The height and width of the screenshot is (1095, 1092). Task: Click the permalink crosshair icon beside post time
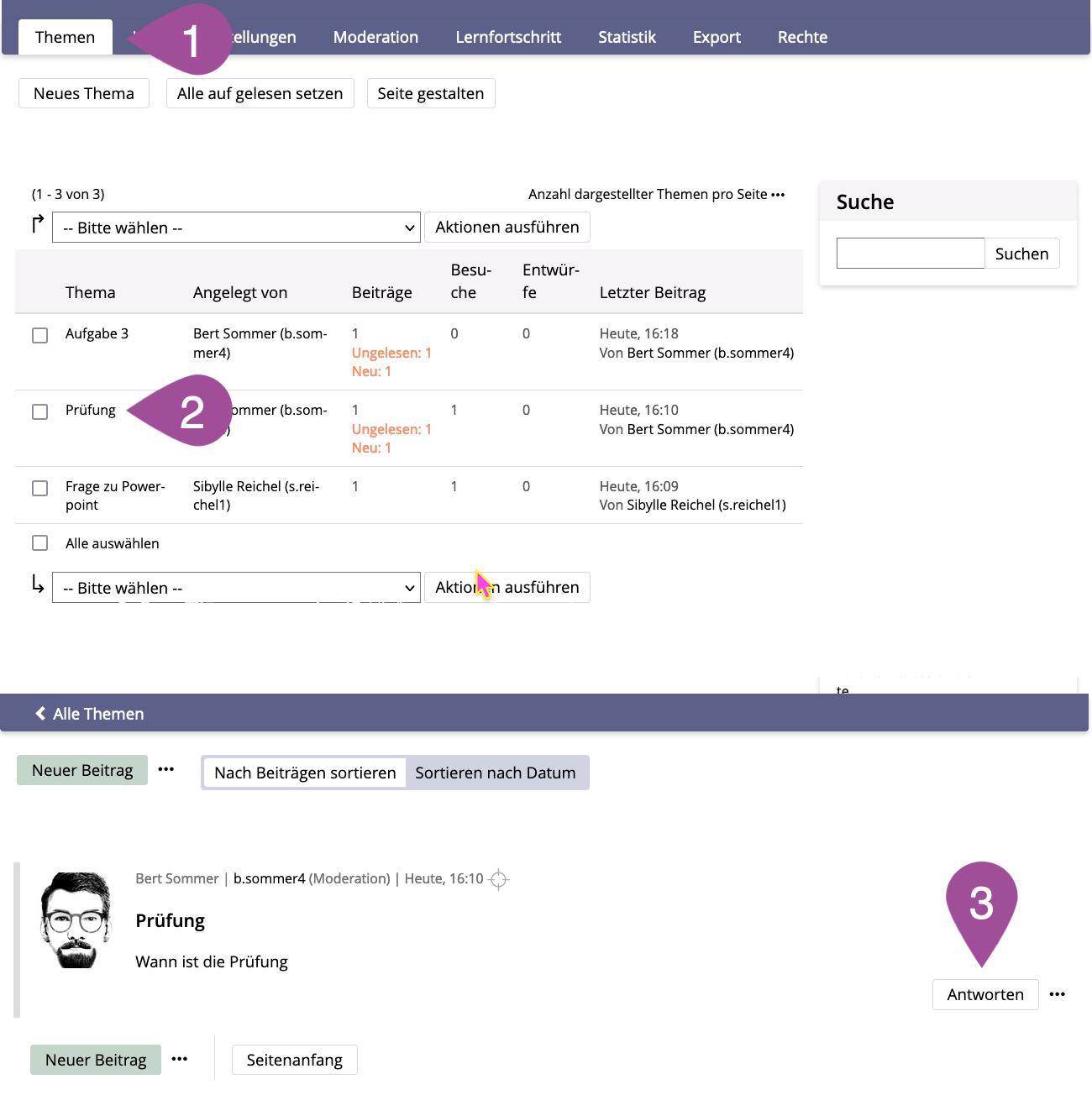click(x=498, y=879)
